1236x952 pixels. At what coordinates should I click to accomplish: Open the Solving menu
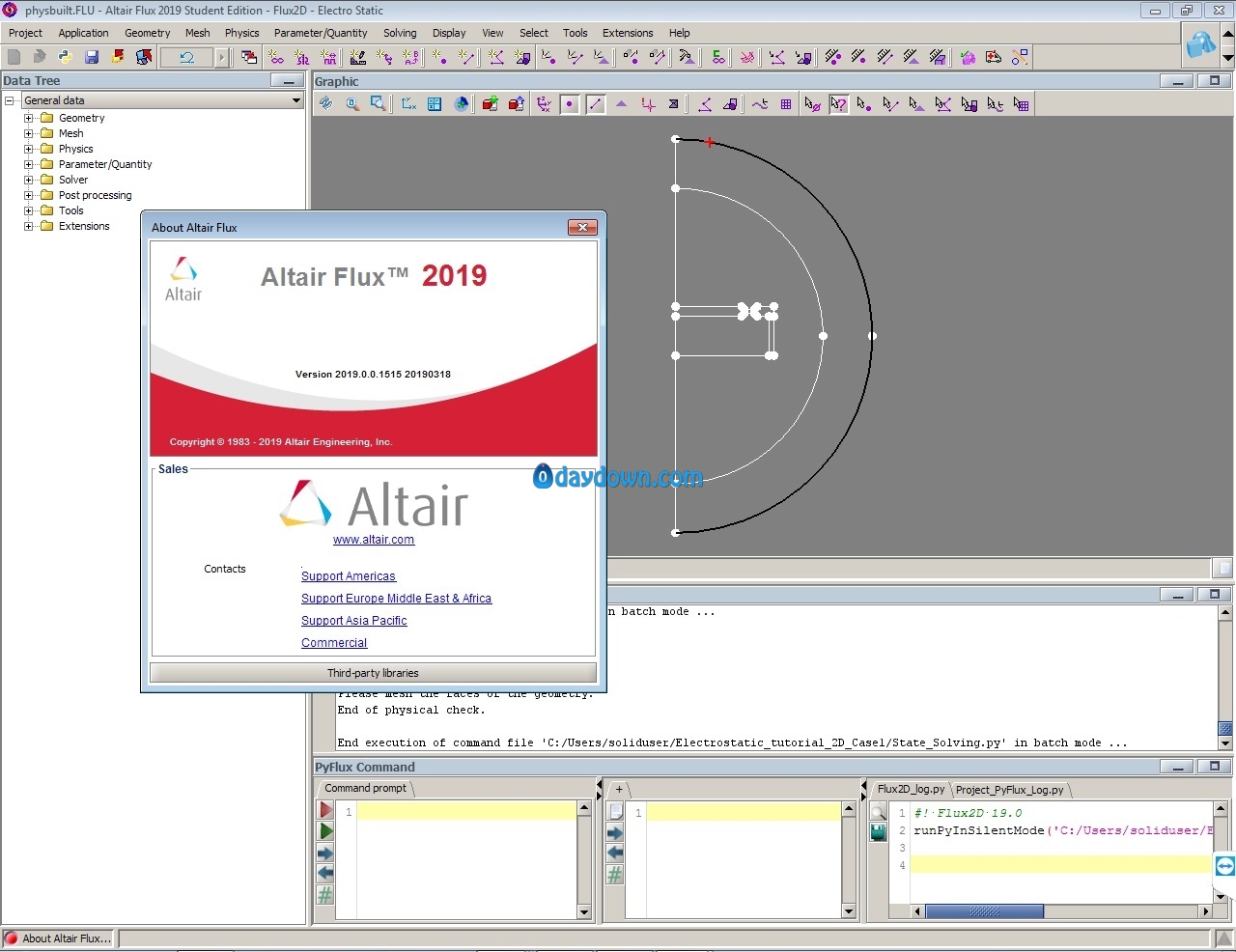coord(400,33)
